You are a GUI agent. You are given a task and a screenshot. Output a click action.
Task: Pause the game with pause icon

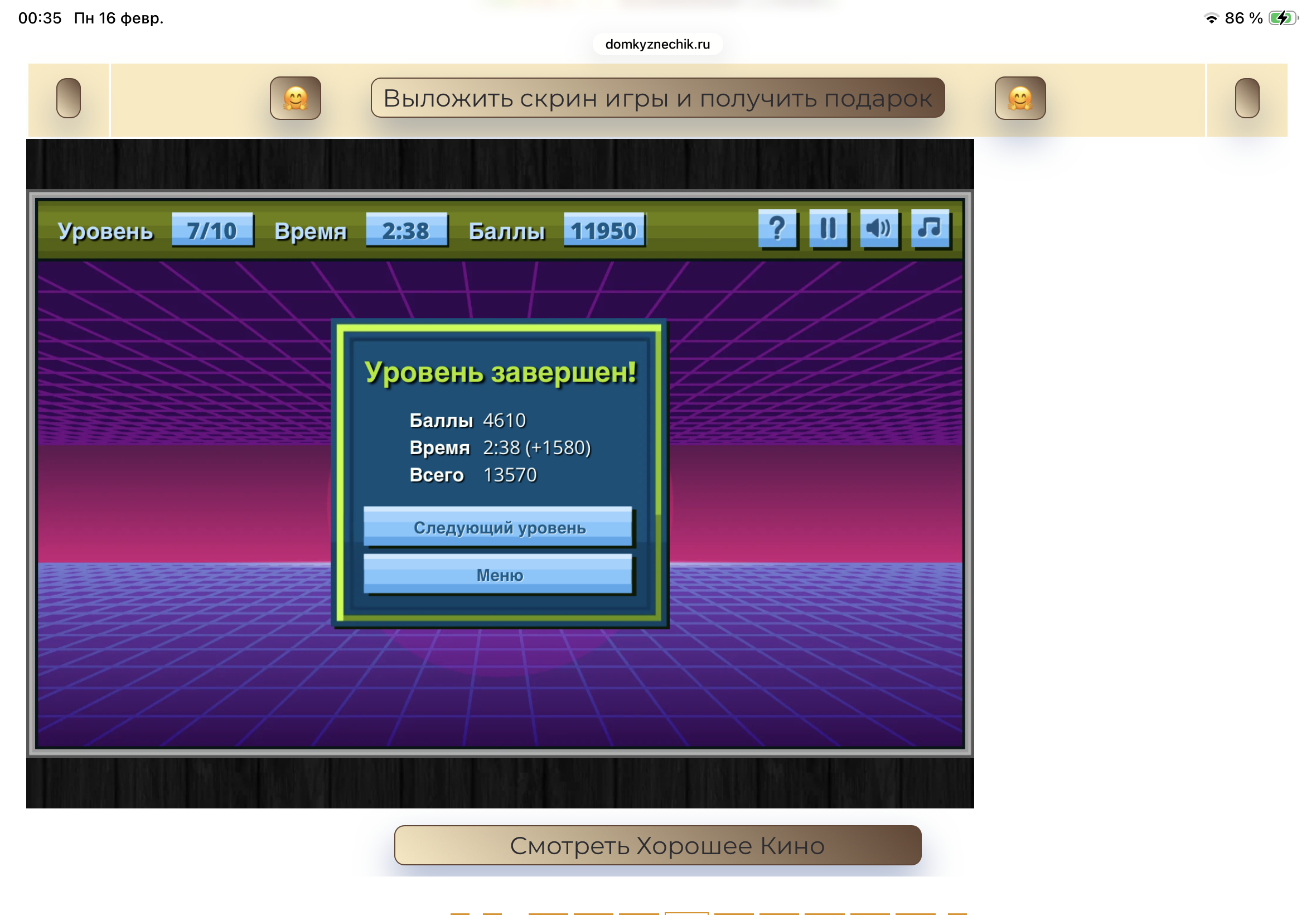(x=828, y=229)
